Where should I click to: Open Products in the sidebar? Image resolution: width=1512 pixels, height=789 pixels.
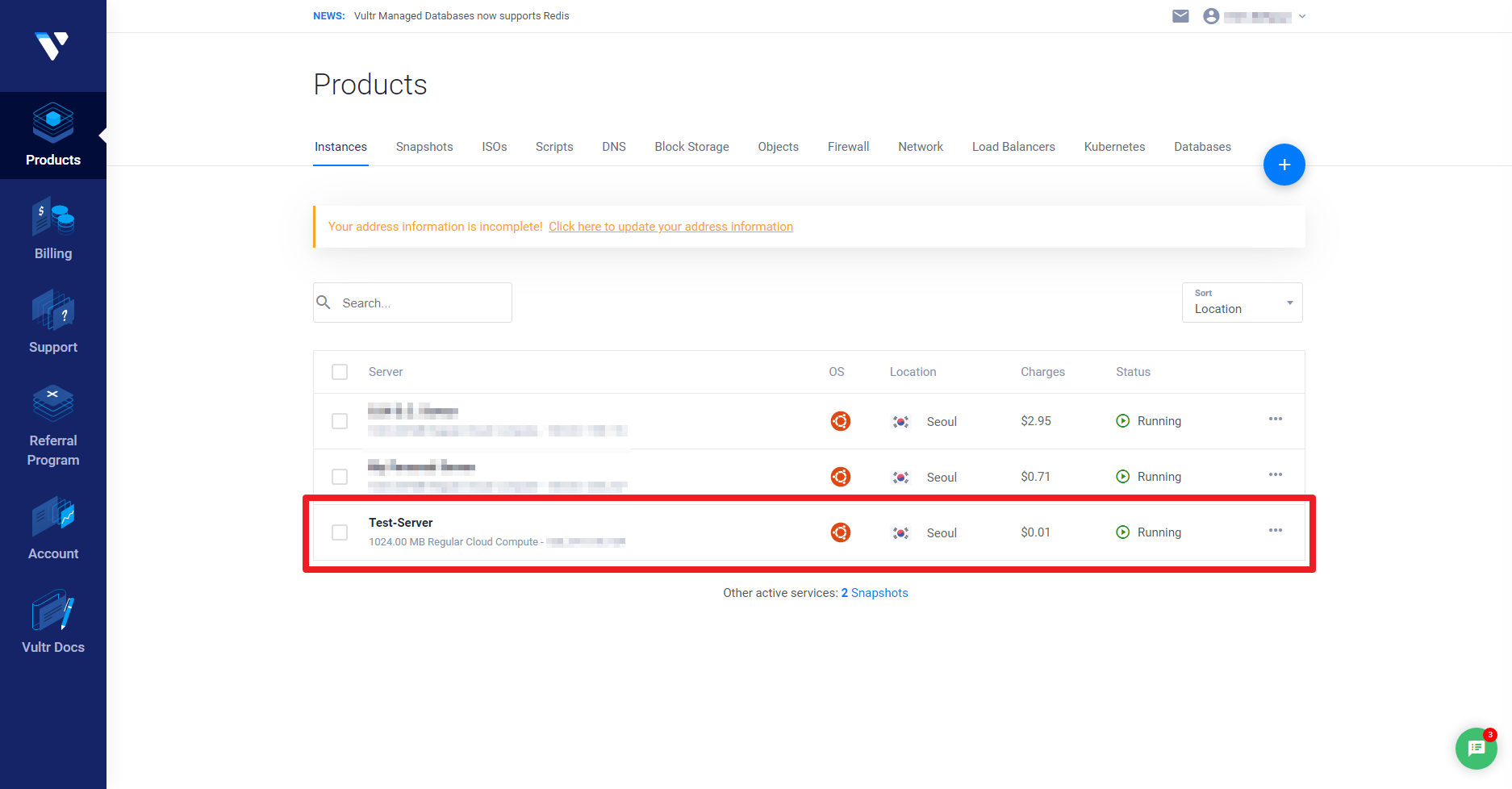point(53,136)
